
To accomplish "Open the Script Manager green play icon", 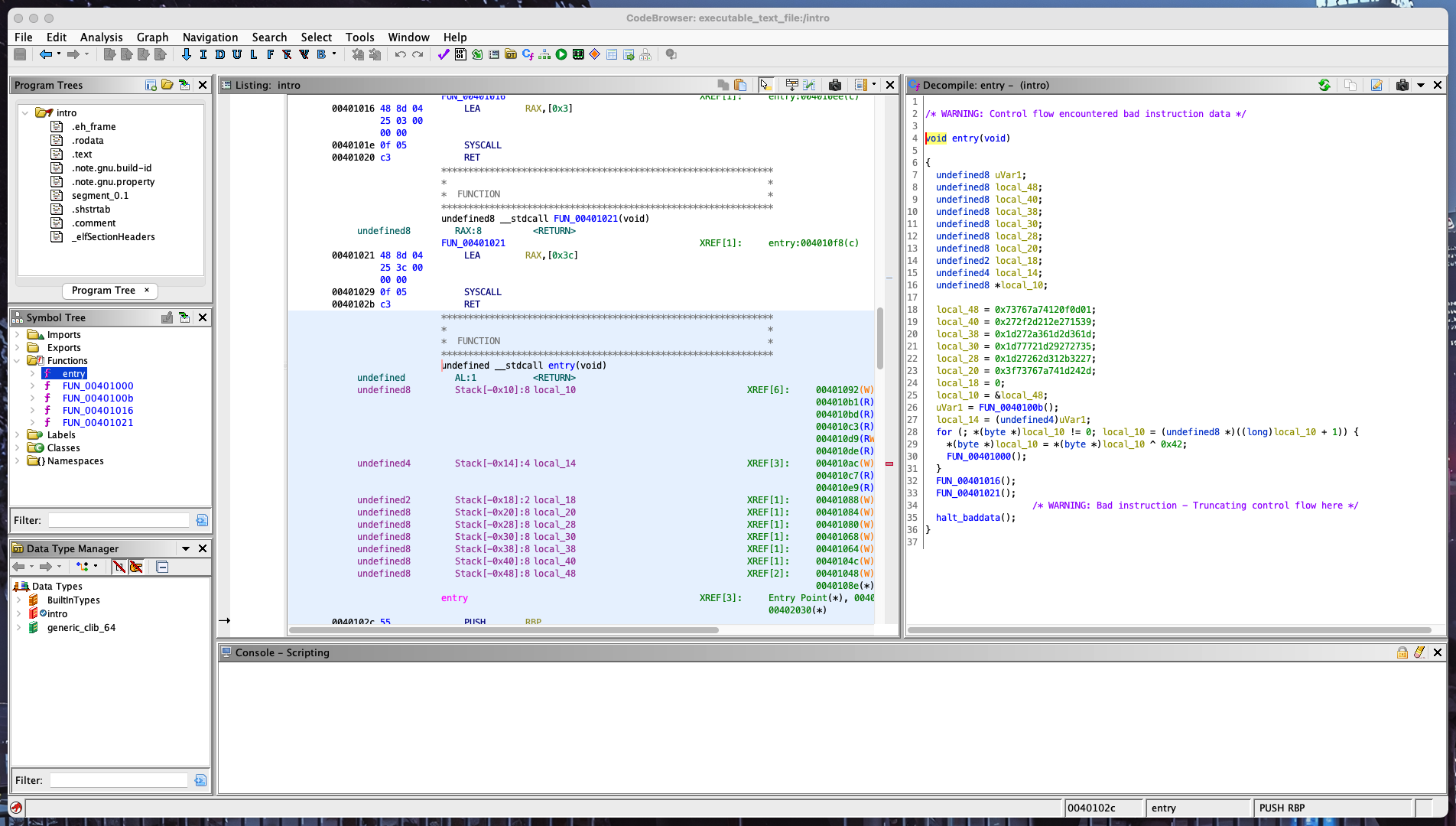I will [561, 54].
